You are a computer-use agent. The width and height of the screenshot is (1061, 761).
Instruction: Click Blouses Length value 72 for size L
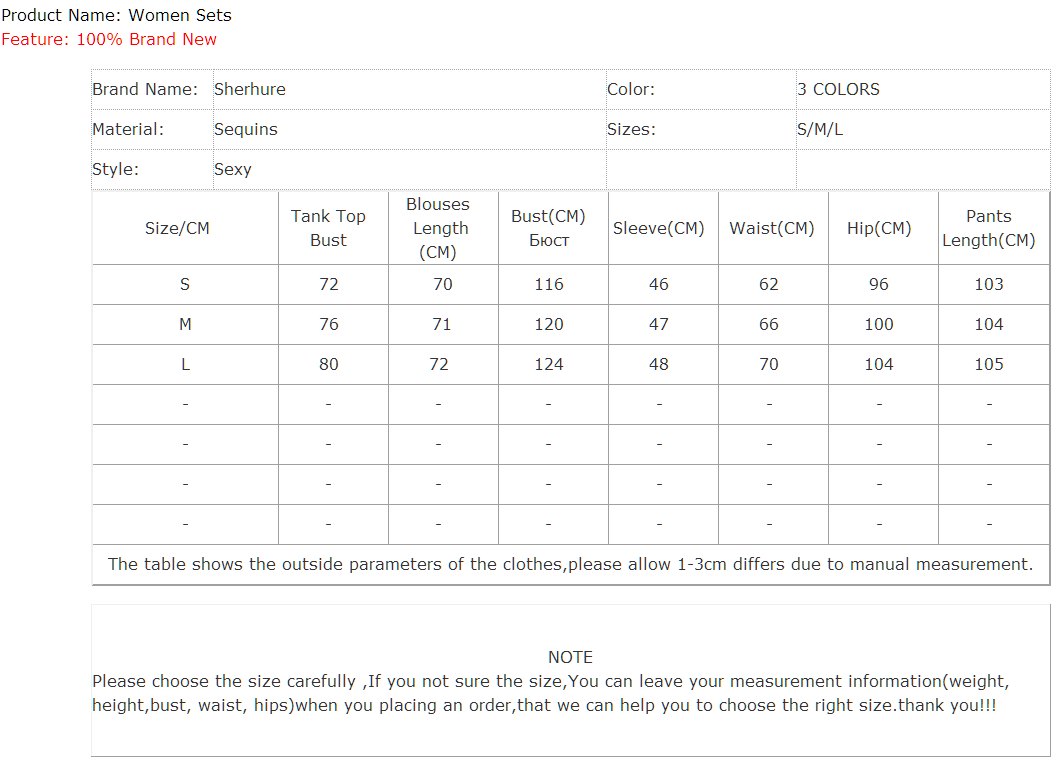tap(439, 365)
